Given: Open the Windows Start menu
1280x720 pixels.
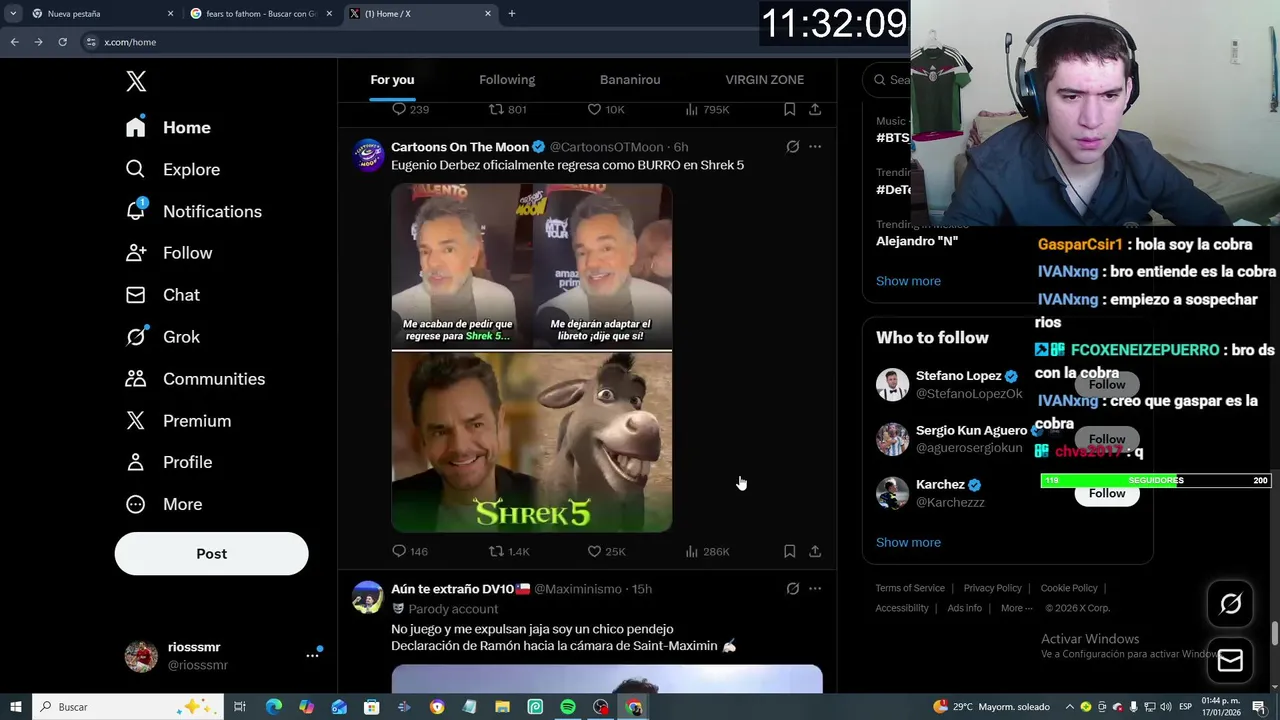Looking at the screenshot, I should point(15,707).
